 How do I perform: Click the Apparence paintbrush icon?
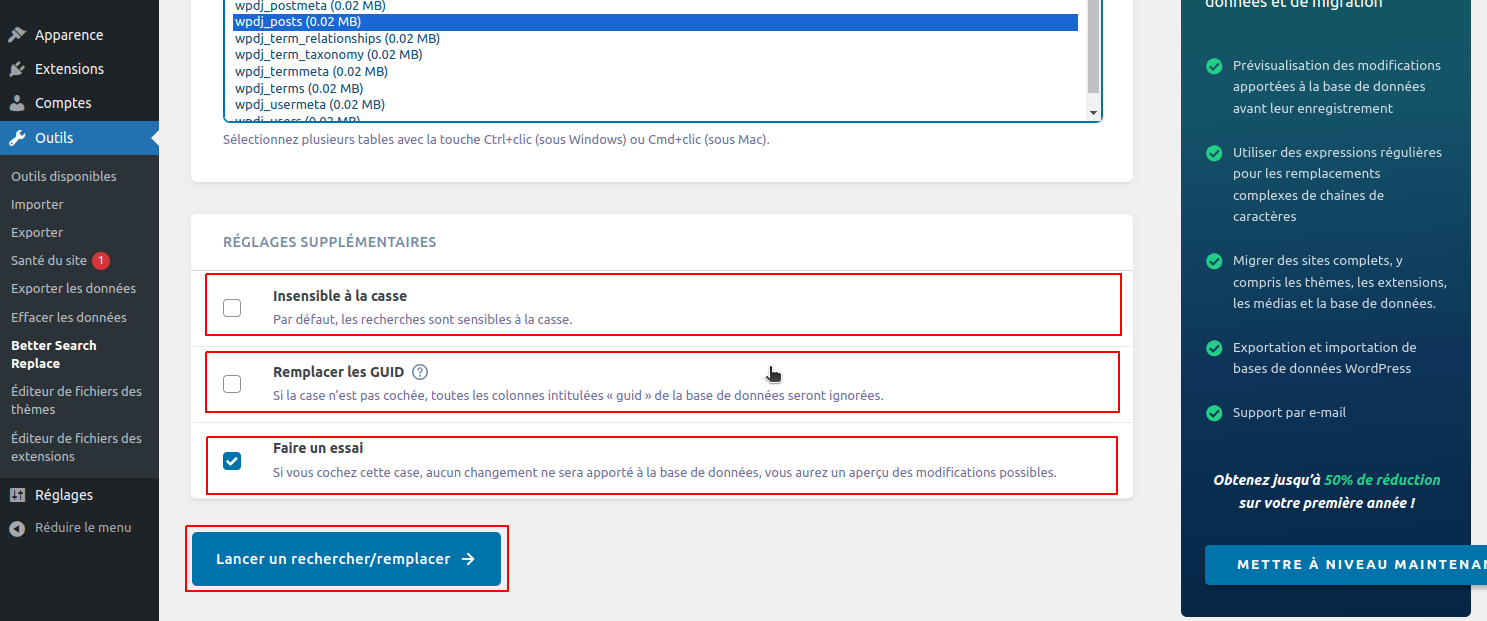click(17, 35)
